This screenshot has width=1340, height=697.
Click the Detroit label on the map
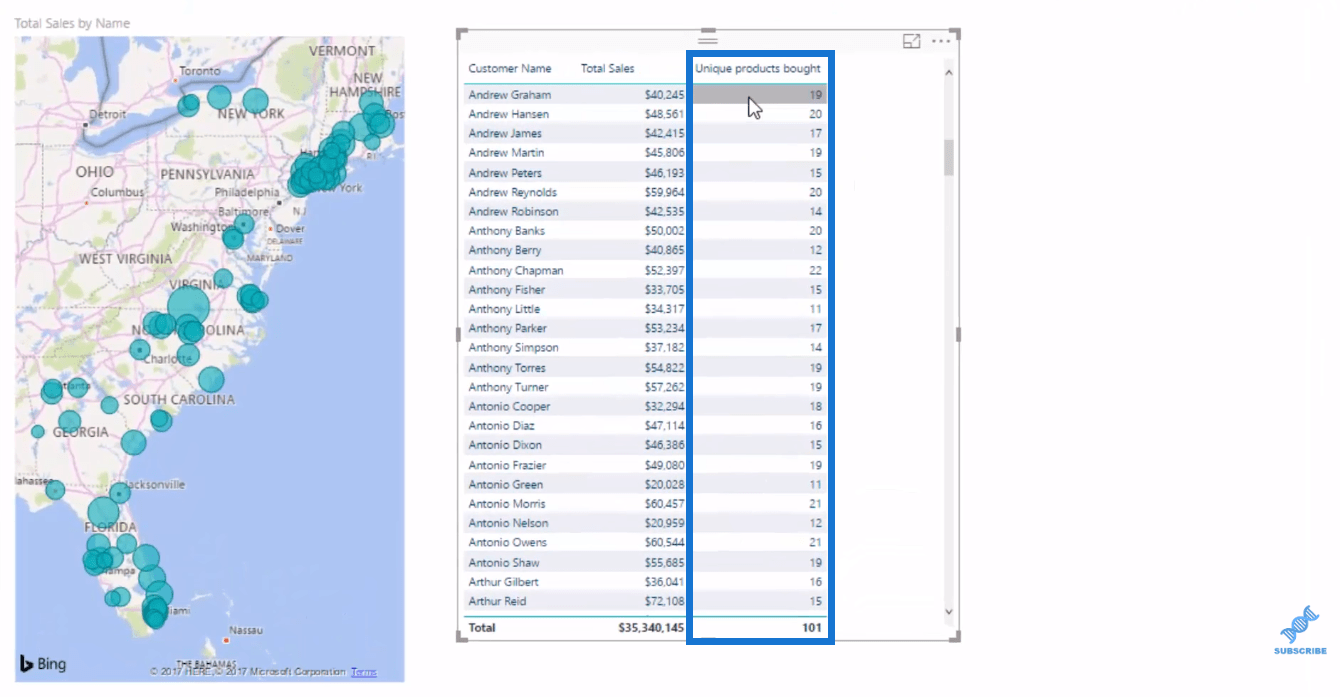pos(108,115)
